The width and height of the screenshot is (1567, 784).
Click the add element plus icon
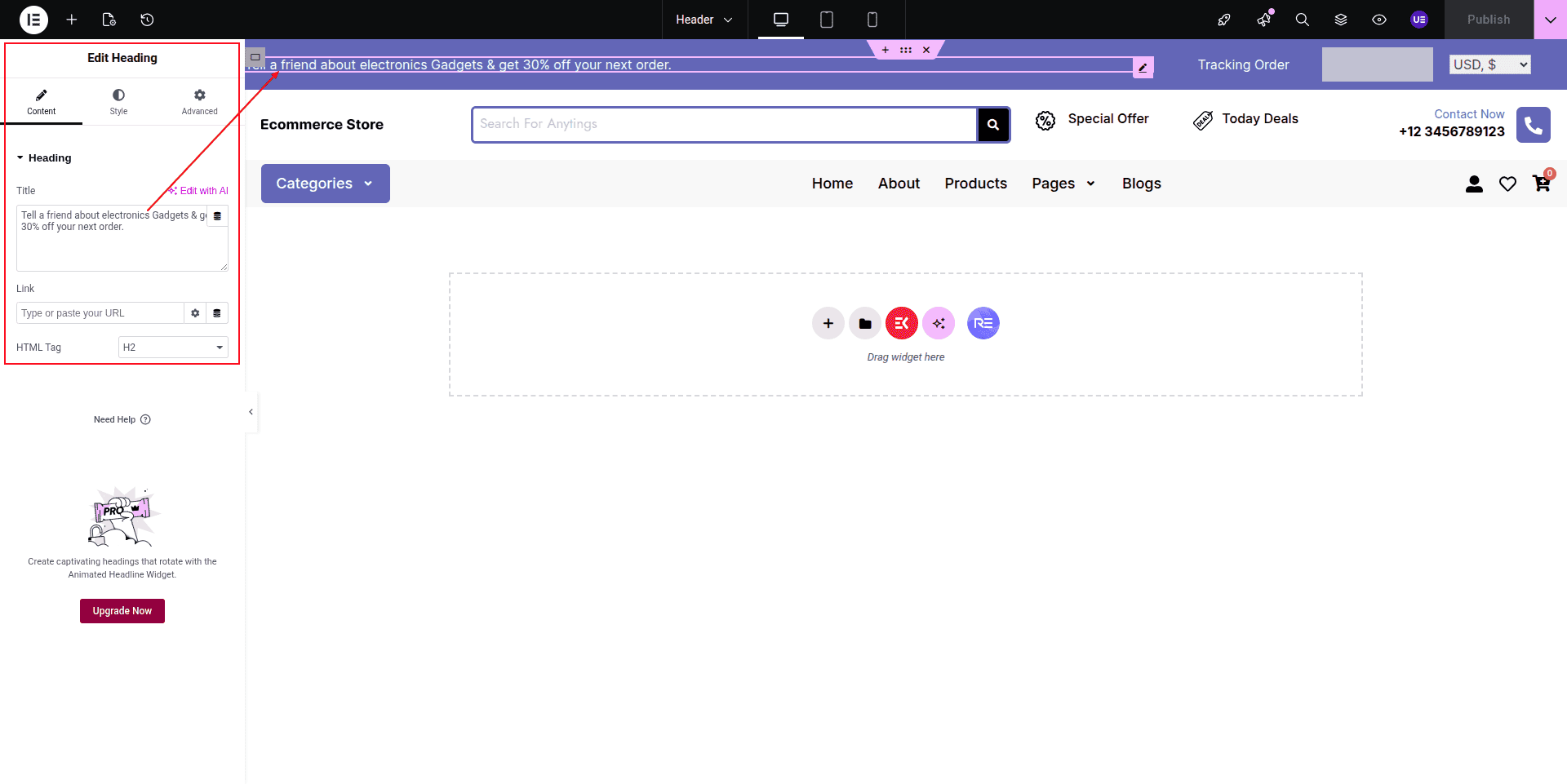pos(72,20)
